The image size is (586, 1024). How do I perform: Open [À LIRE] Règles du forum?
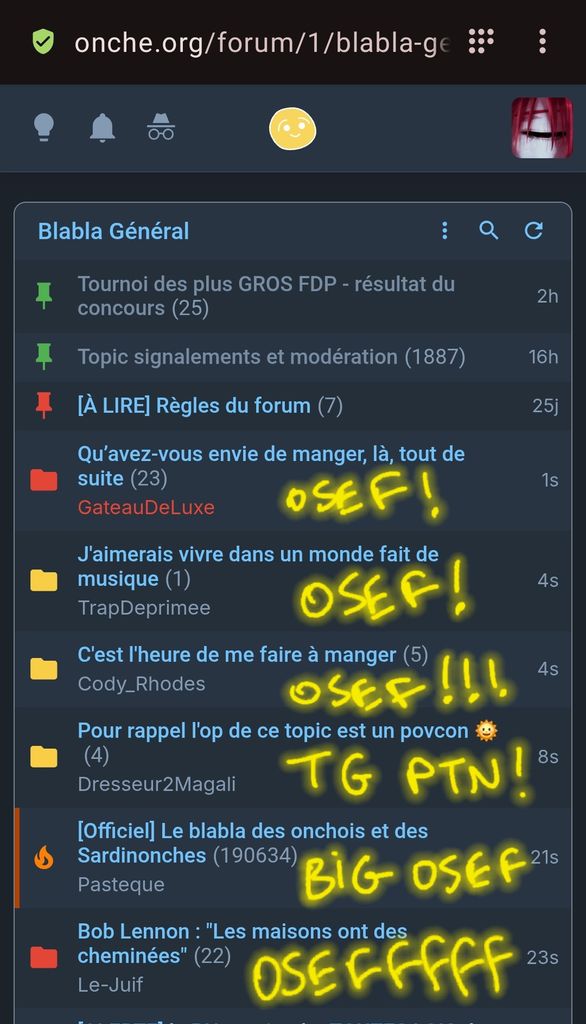(x=210, y=406)
